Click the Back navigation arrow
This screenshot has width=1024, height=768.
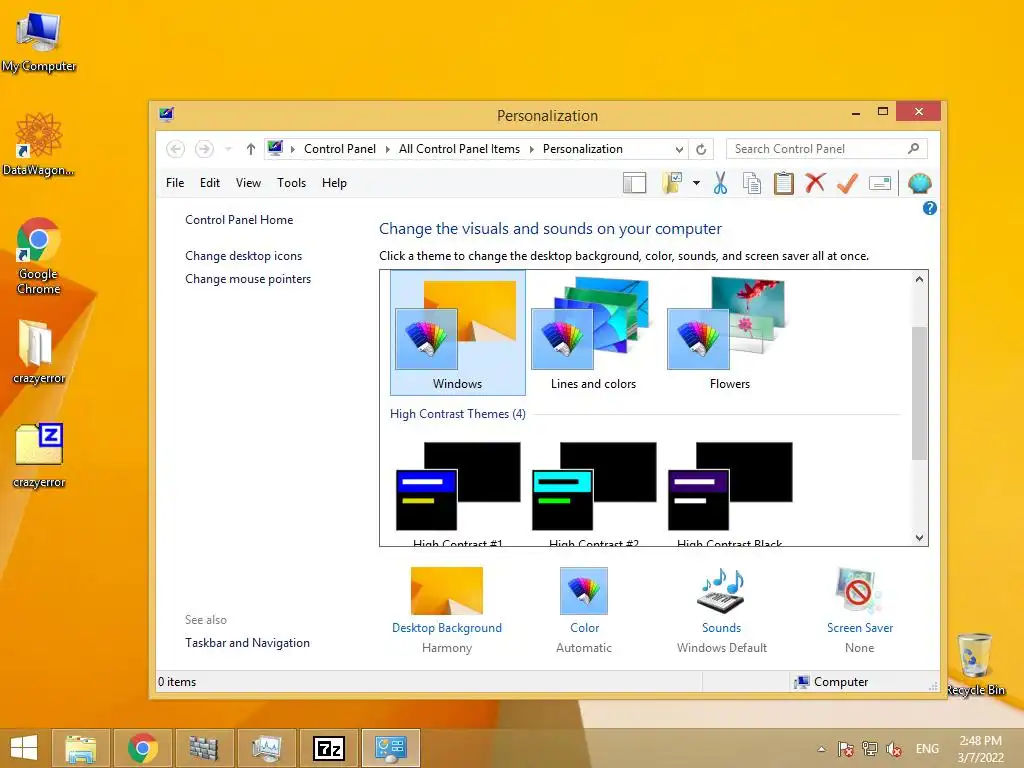pyautogui.click(x=175, y=149)
